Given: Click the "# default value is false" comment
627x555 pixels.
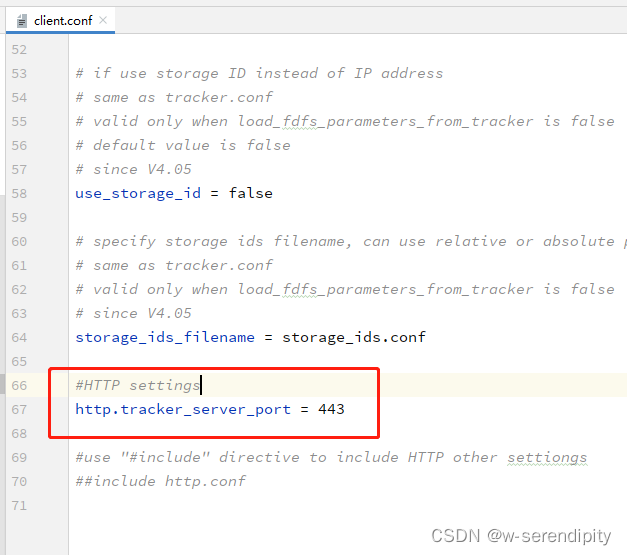Looking at the screenshot, I should coord(182,145).
